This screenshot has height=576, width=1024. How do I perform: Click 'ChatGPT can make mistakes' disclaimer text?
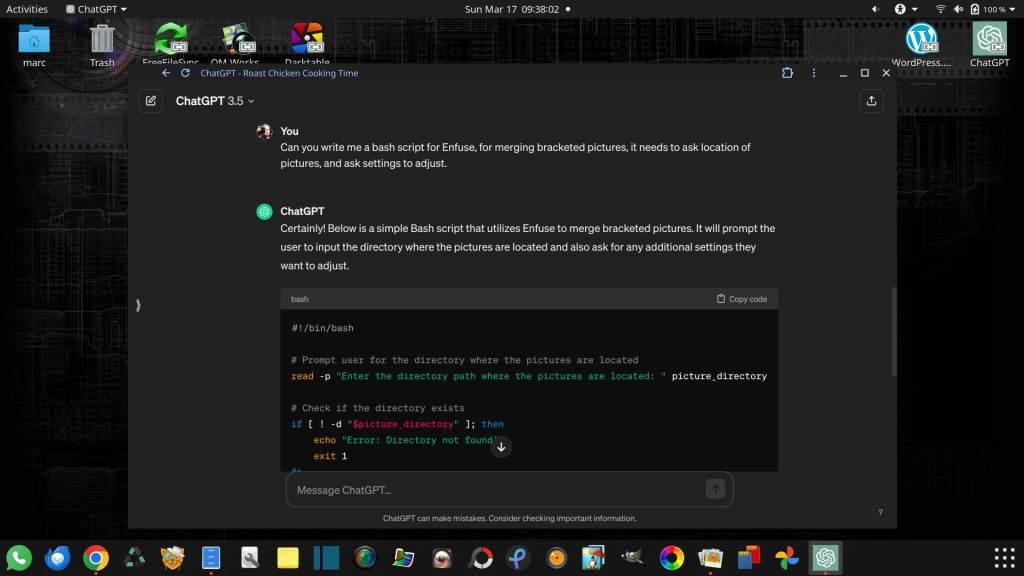[509, 519]
